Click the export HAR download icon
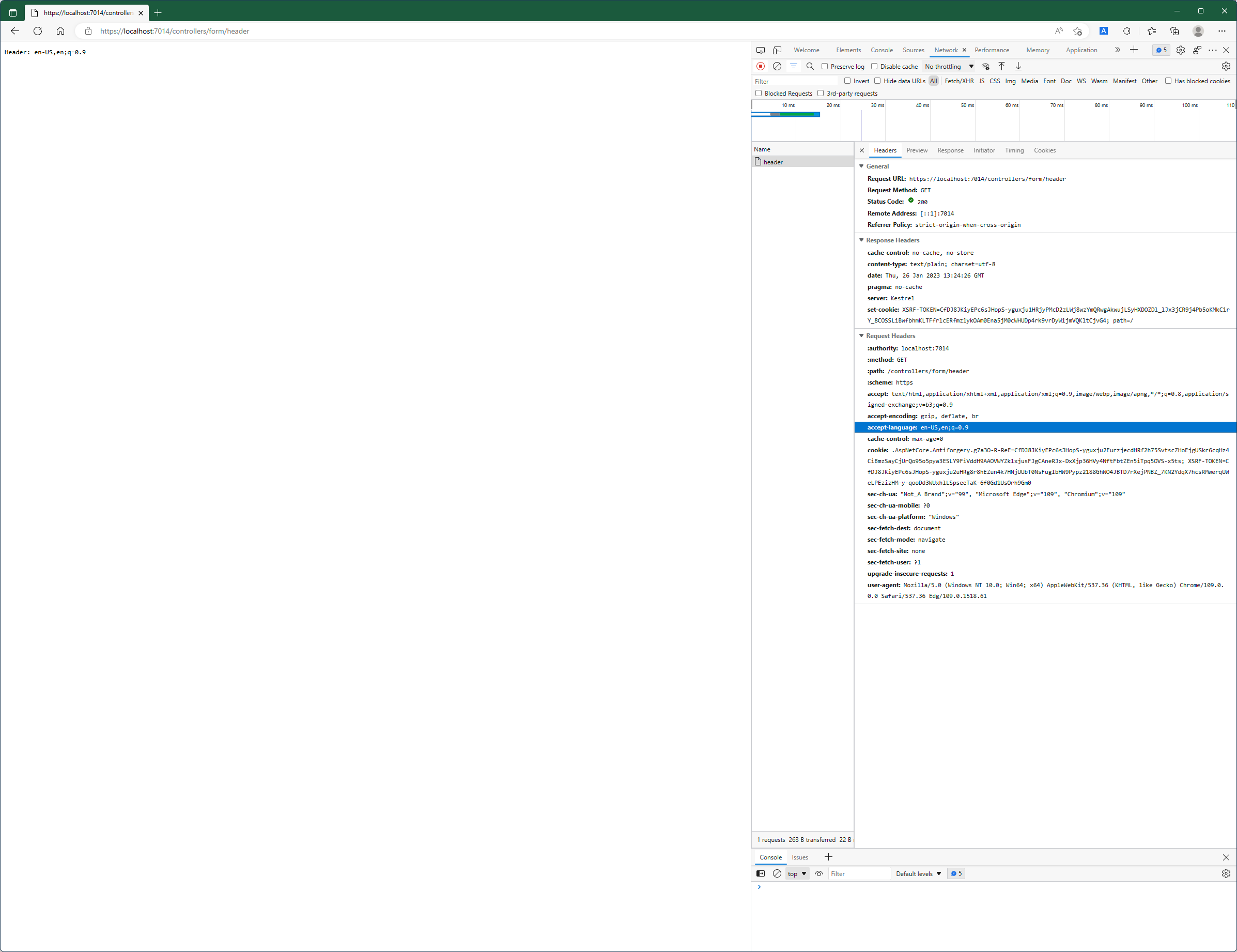The image size is (1237, 952). (1018, 66)
